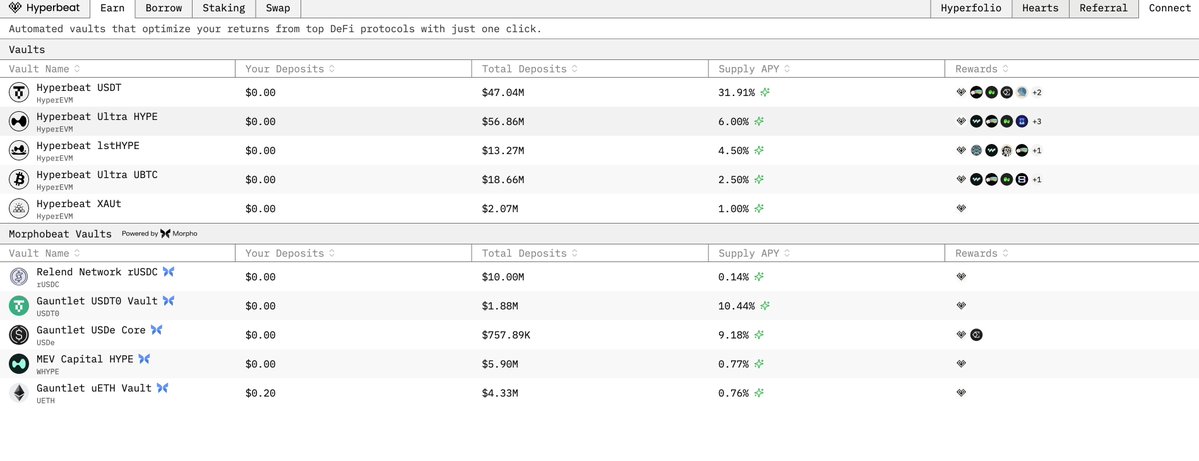
Task: Open the Referral page
Action: pos(1103,8)
